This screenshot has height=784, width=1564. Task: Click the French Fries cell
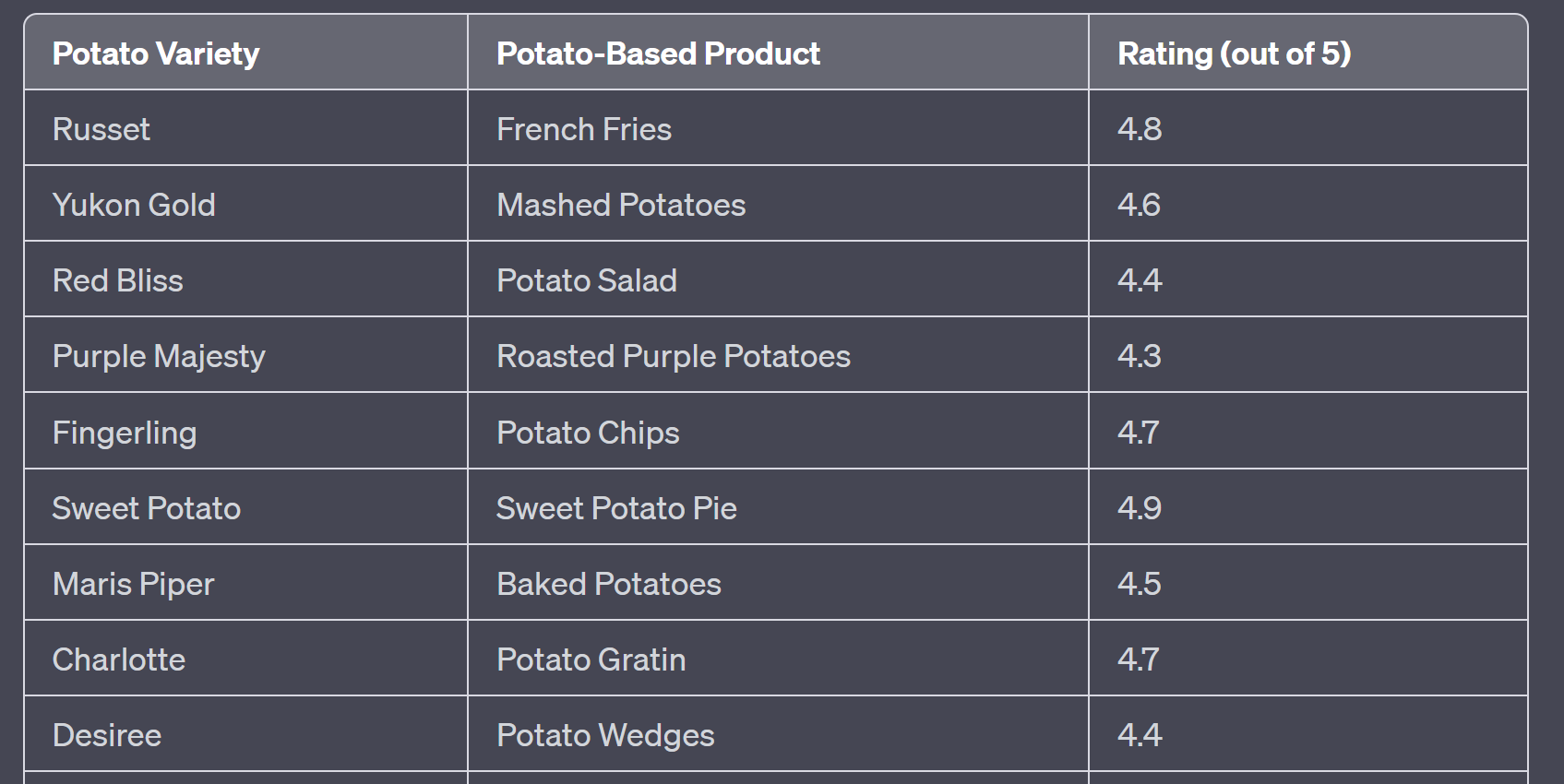click(x=584, y=129)
